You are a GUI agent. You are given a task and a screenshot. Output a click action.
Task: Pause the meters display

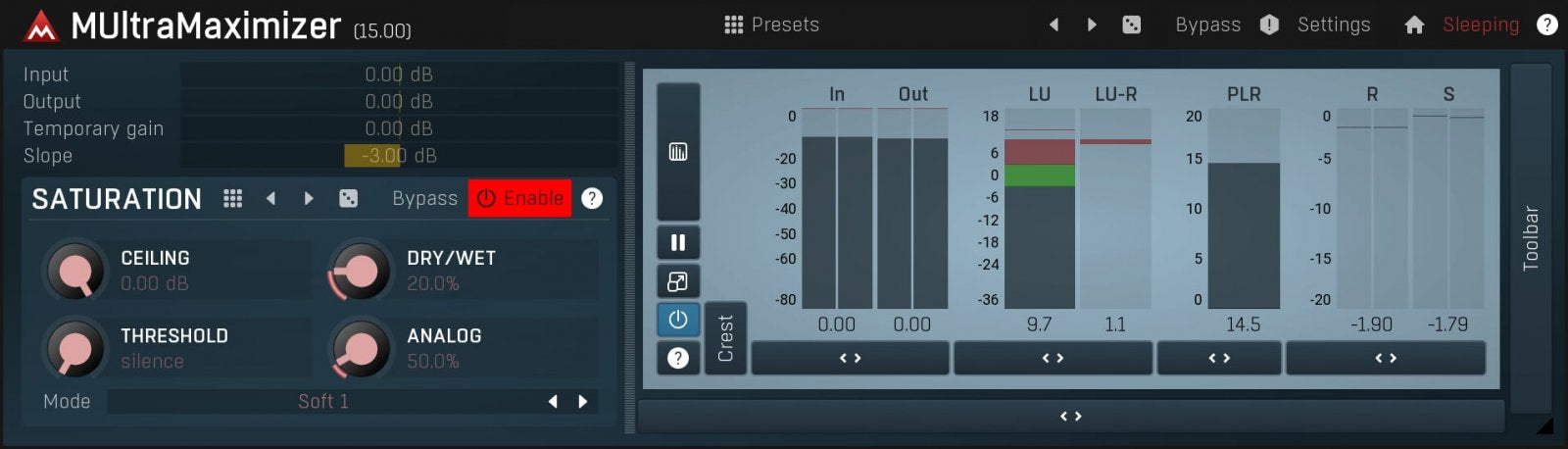(x=678, y=242)
